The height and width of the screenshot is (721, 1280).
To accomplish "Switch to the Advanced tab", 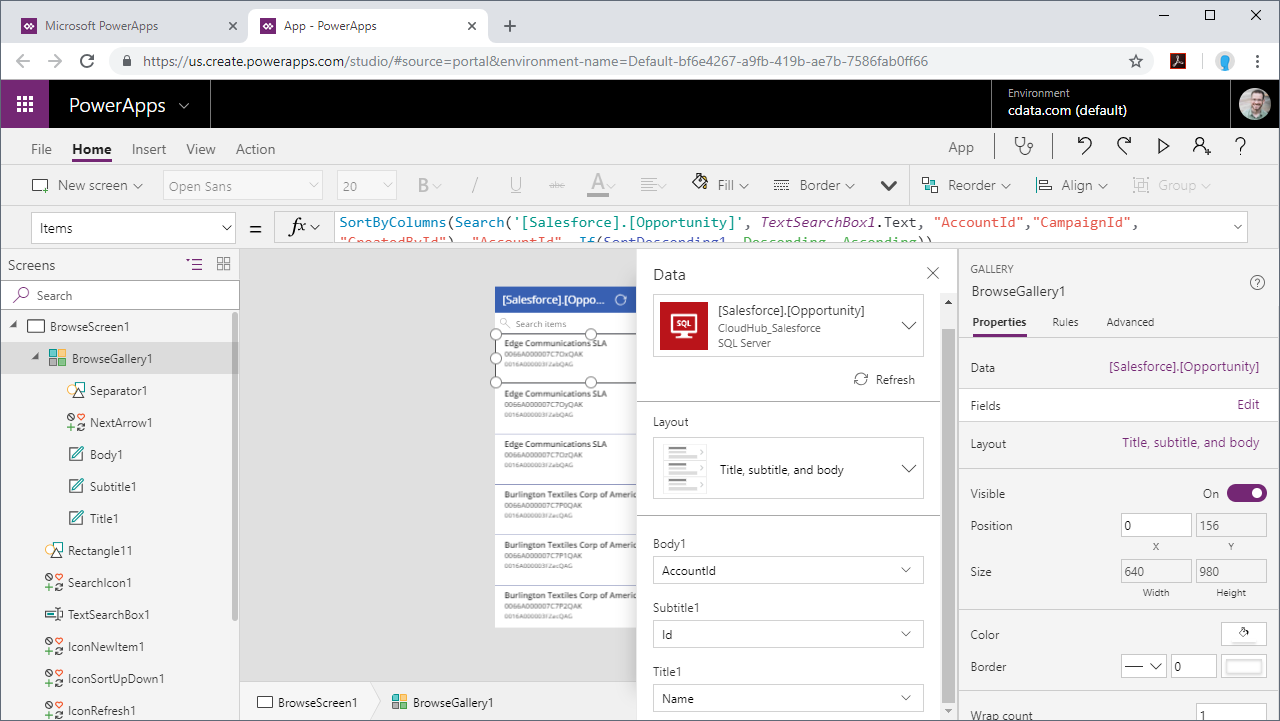I will pos(1130,322).
